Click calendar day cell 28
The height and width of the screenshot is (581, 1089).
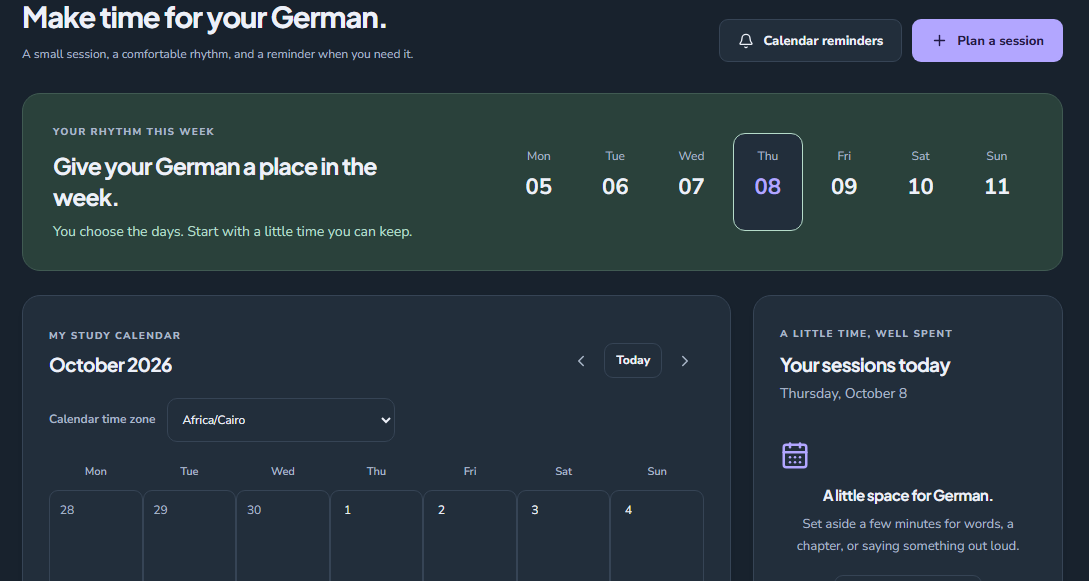tap(96, 535)
